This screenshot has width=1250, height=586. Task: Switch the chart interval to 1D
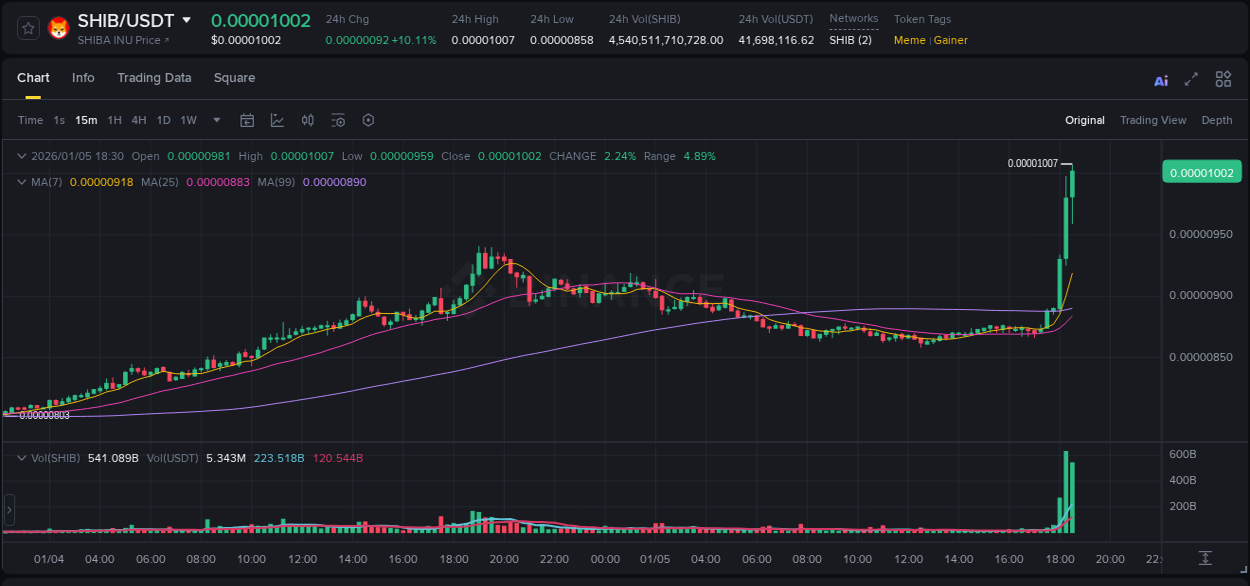click(x=163, y=120)
